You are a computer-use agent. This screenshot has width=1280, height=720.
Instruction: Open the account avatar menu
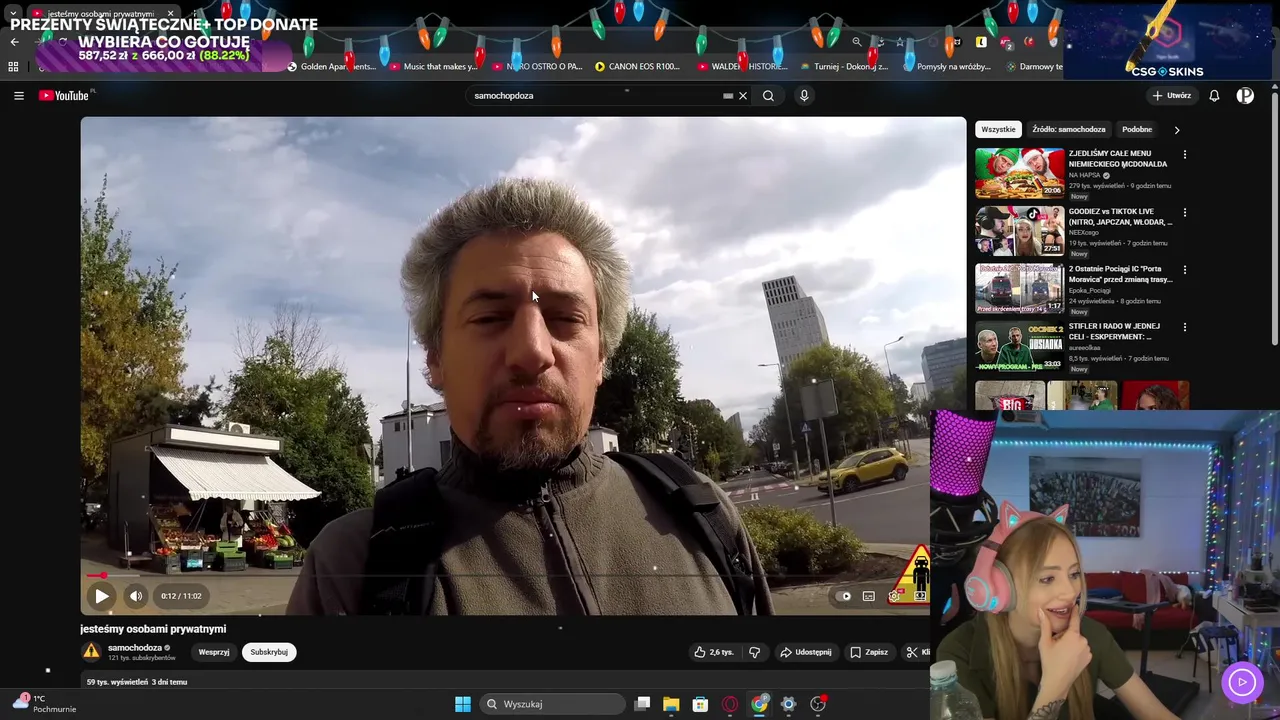click(x=1245, y=96)
